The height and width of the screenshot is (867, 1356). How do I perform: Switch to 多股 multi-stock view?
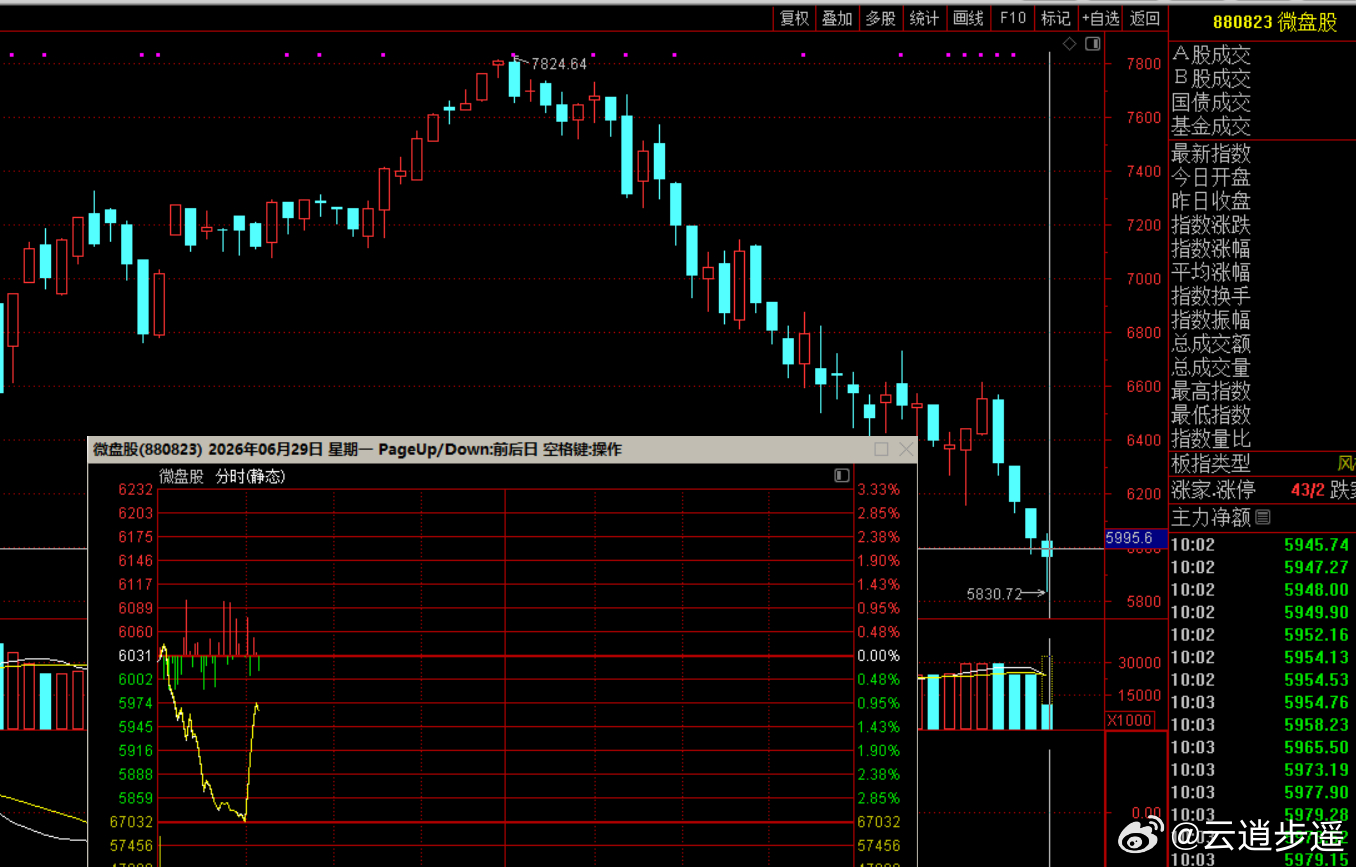[881, 18]
